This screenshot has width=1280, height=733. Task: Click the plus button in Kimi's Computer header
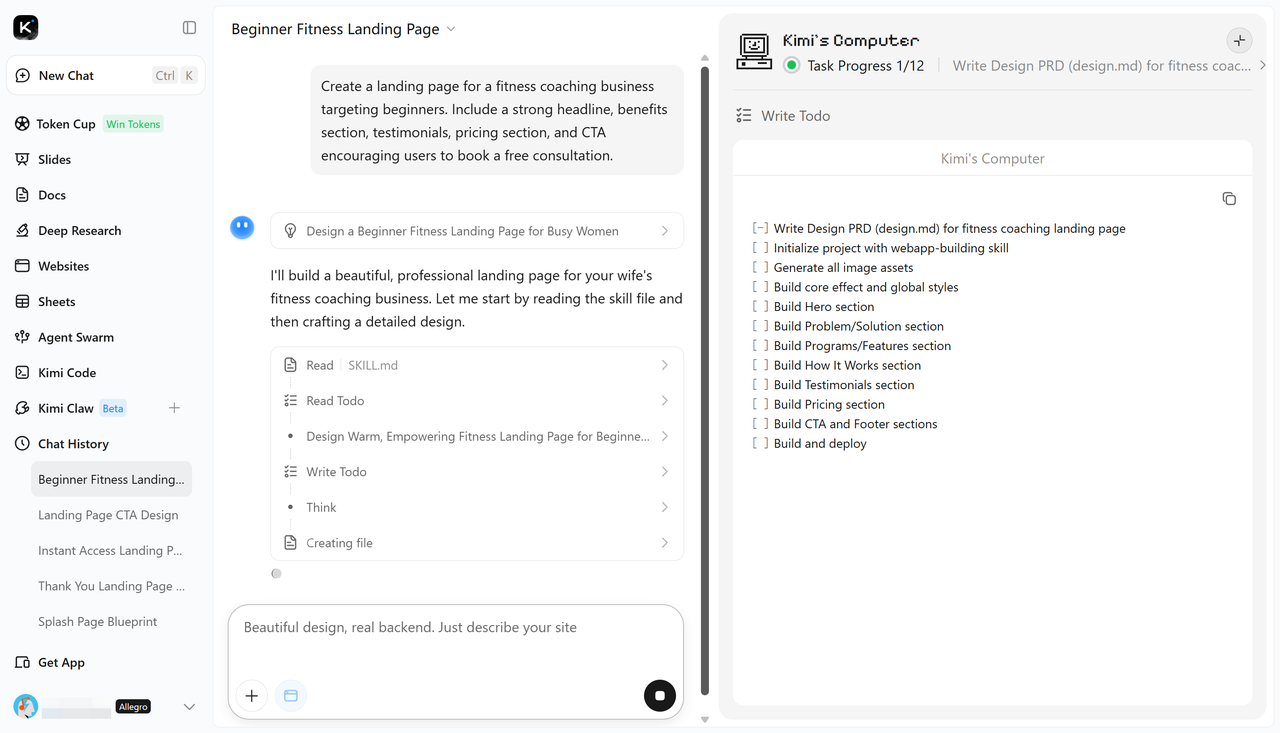coord(1239,41)
